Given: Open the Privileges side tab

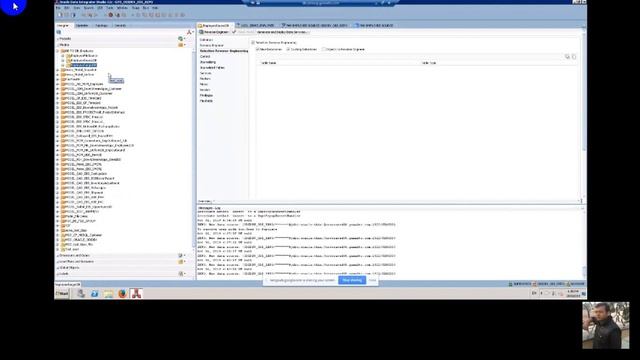Looking at the screenshot, I should [x=206, y=95].
